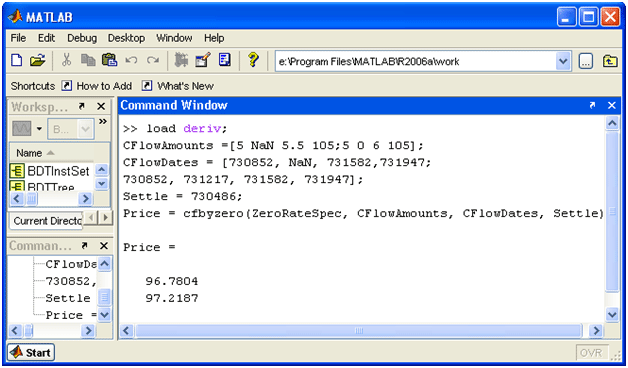Viewport: 628px width, 368px height.
Task: Click Command Window vertical scrollbar thumb
Action: (612, 212)
